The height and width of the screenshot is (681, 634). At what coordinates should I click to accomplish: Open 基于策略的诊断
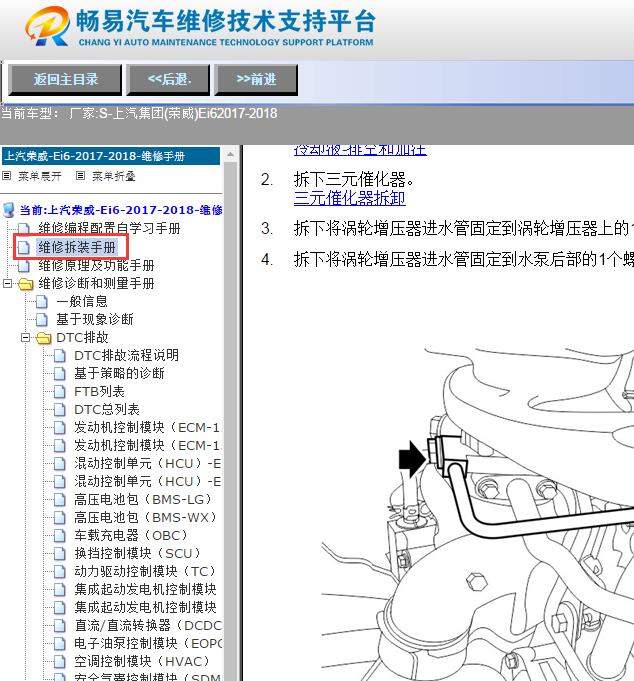pos(119,373)
